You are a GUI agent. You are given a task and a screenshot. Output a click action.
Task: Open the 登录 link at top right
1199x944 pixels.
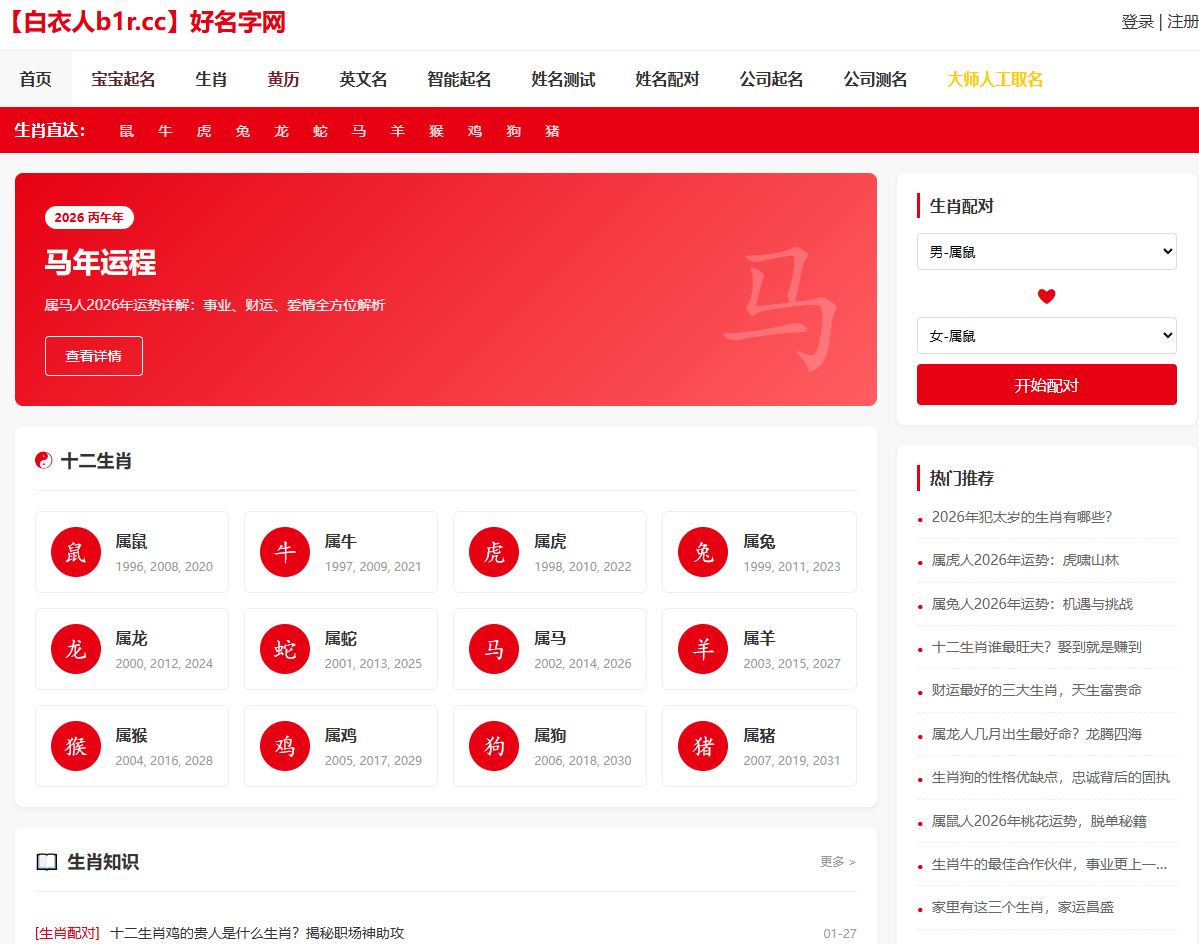click(x=1137, y=22)
